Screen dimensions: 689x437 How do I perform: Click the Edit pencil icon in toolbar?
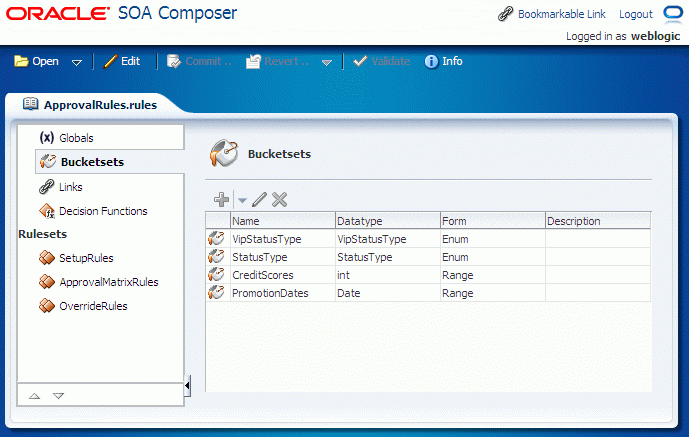(x=110, y=61)
